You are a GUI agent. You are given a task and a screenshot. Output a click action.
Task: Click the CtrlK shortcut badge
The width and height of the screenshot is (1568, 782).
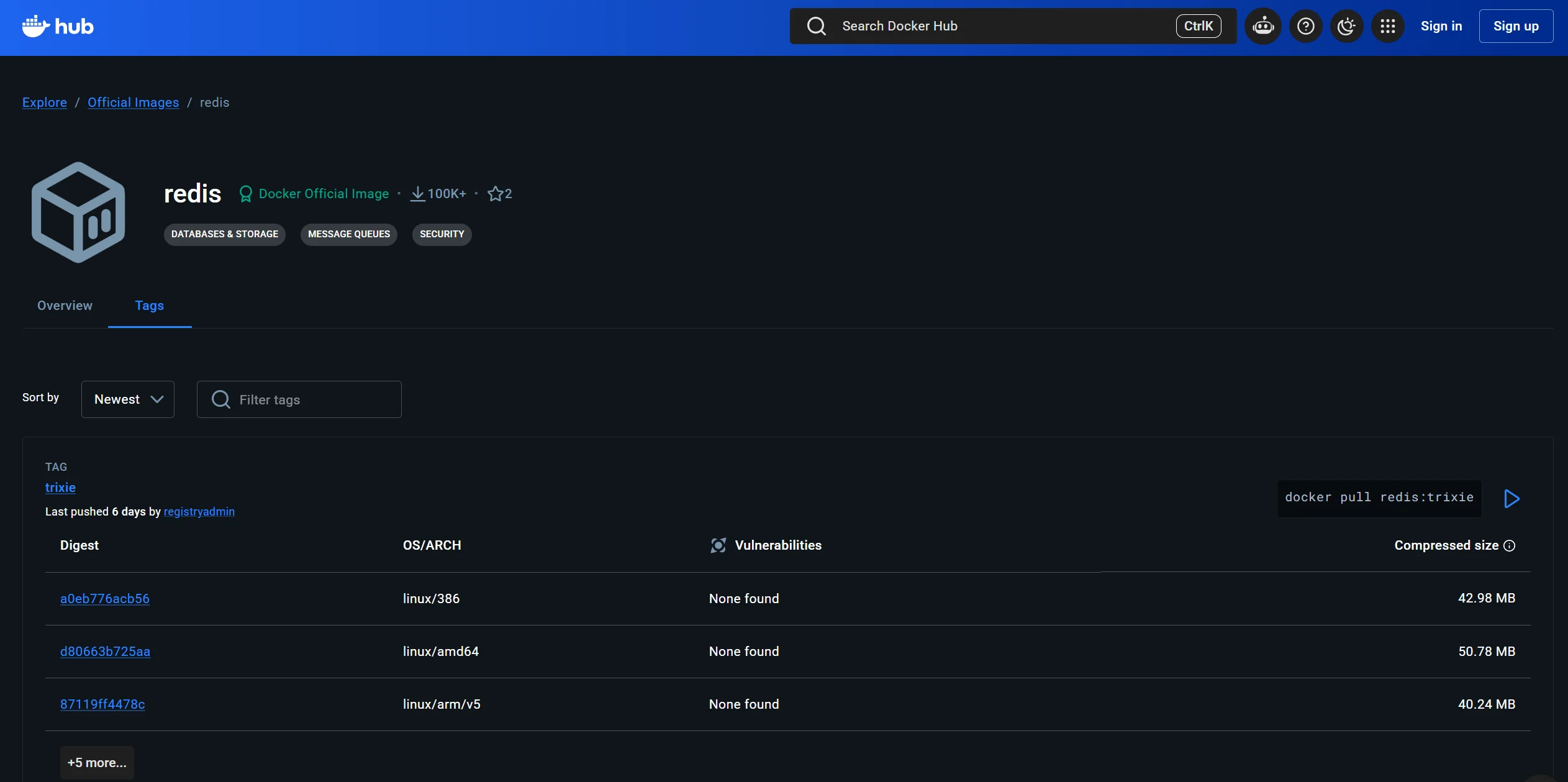click(x=1199, y=26)
